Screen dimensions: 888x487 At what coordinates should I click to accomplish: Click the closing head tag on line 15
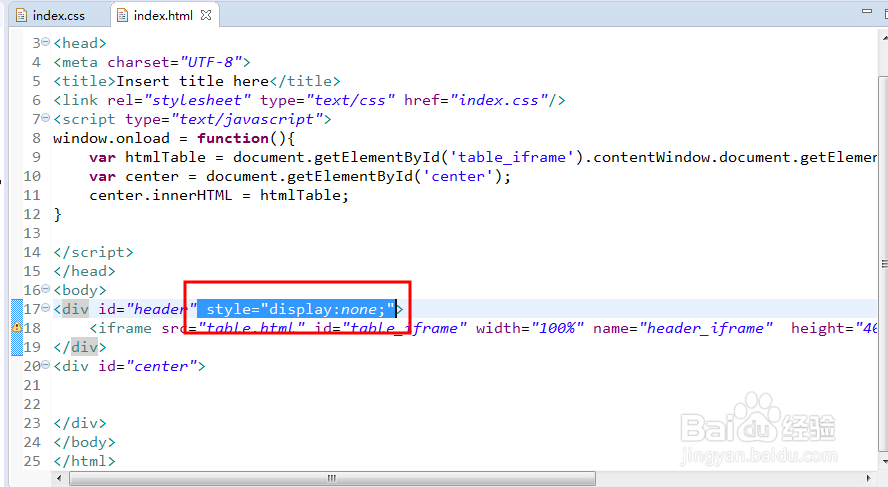84,271
